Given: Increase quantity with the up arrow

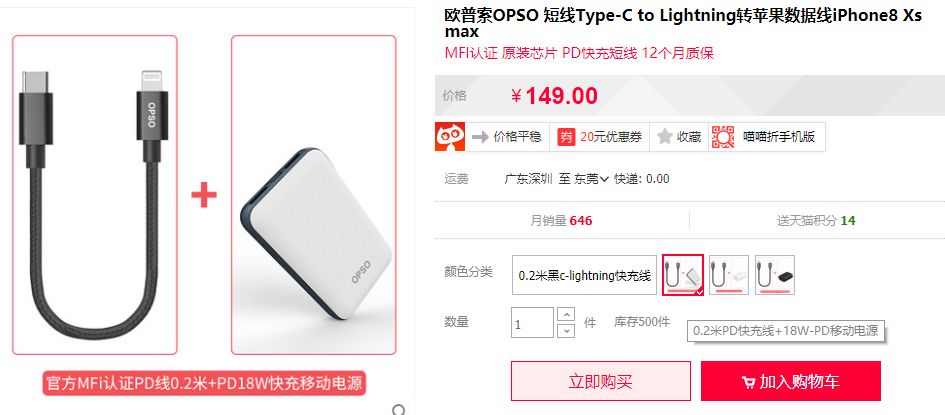Looking at the screenshot, I should coord(566,314).
